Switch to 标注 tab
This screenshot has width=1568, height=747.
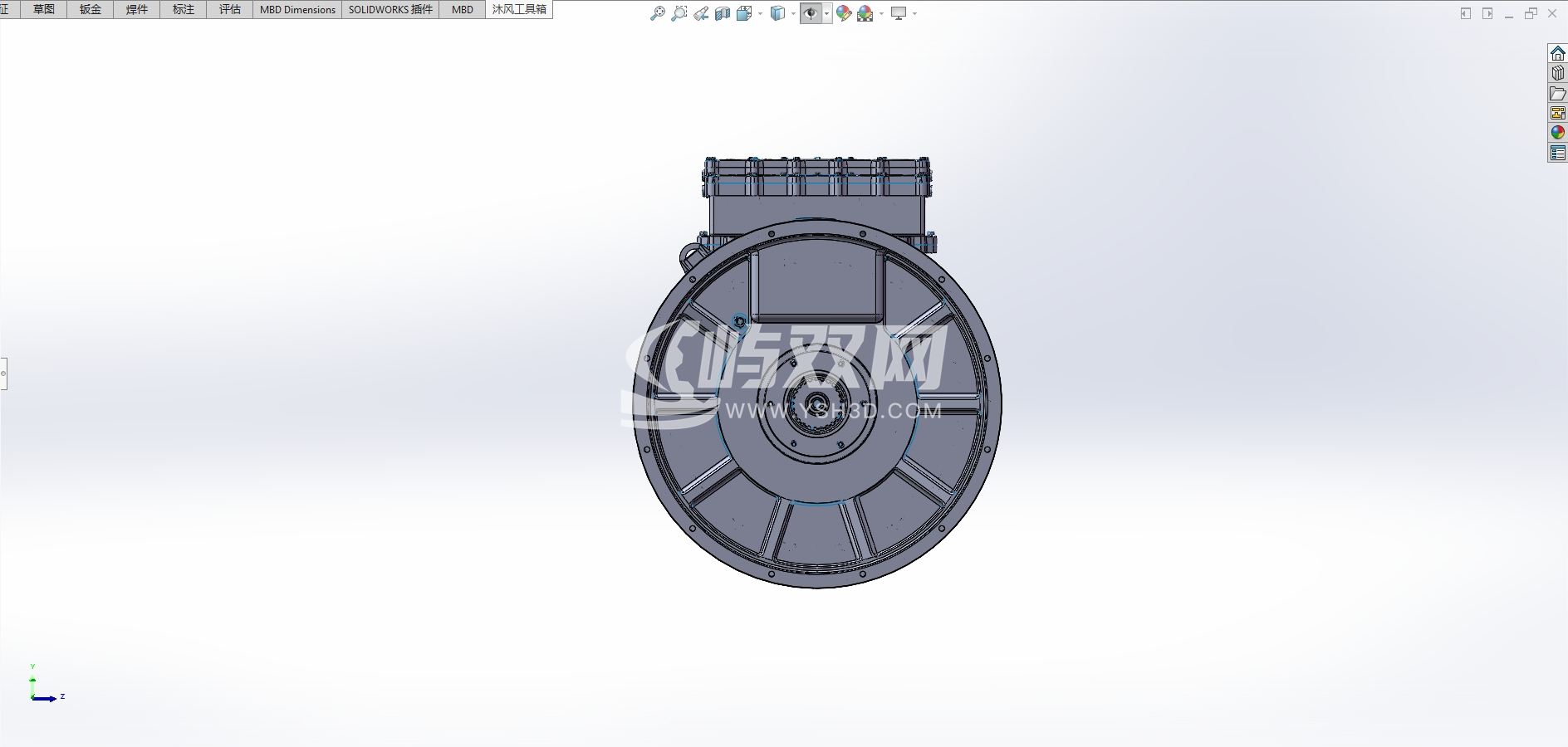184,9
